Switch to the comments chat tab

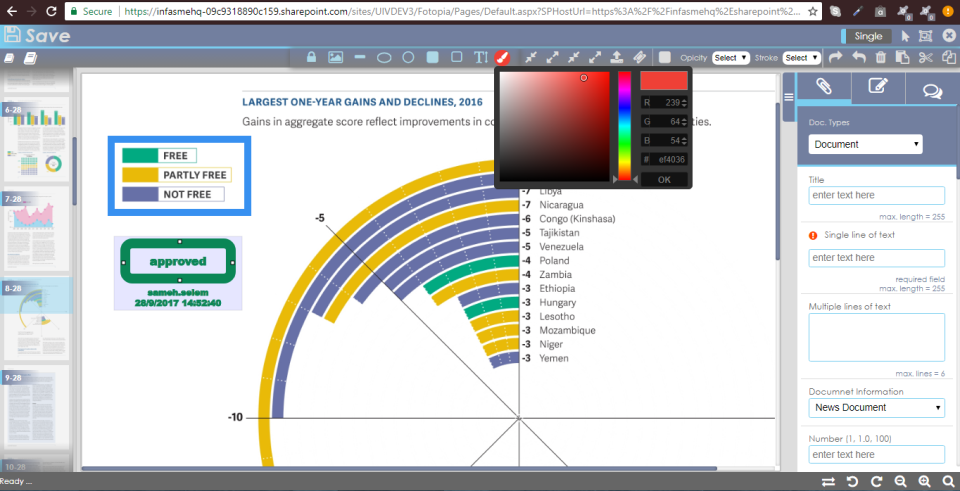point(932,90)
